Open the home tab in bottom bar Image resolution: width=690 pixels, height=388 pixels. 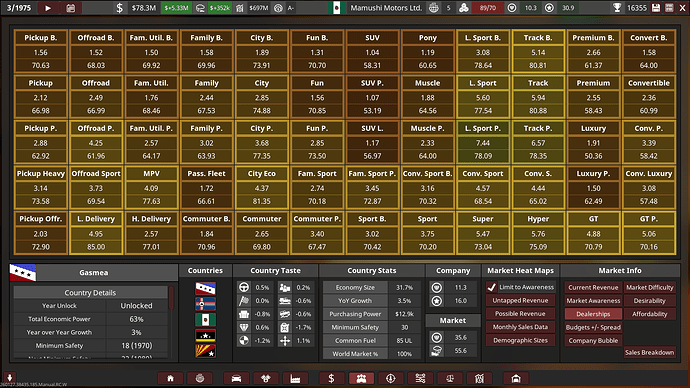point(170,378)
